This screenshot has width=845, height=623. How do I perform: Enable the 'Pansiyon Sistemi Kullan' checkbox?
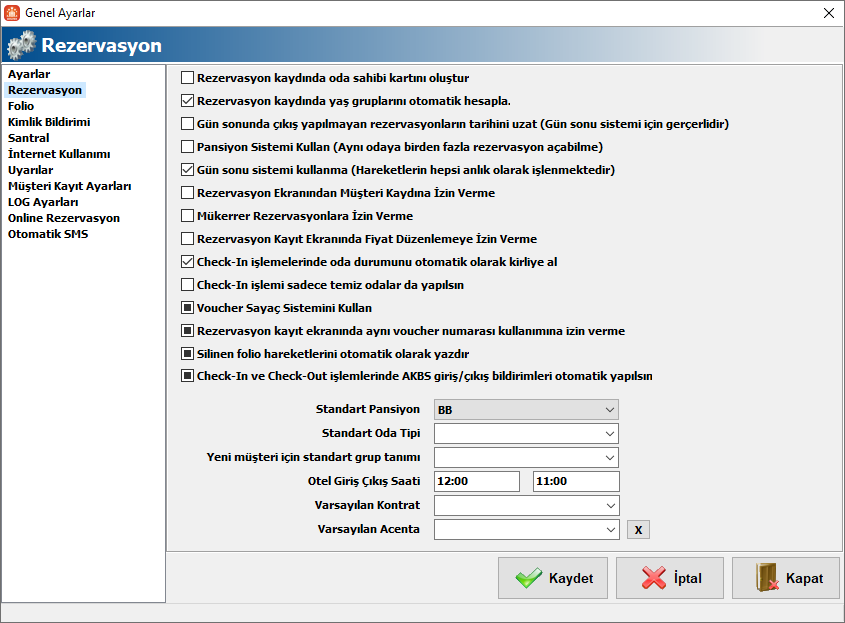(x=187, y=147)
